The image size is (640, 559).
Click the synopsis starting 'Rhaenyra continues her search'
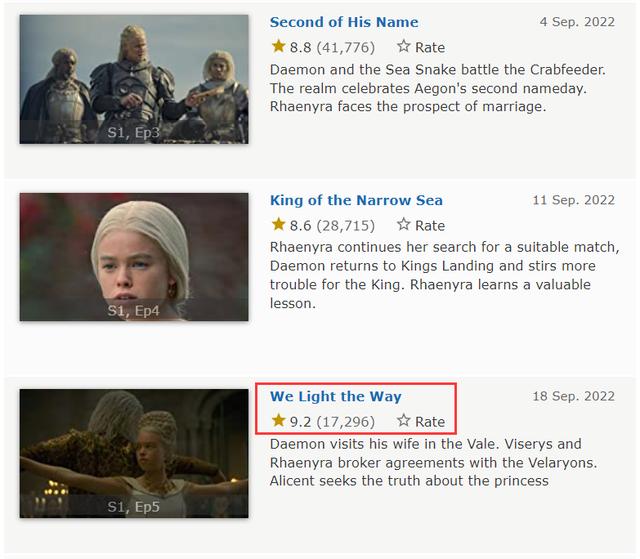(445, 275)
